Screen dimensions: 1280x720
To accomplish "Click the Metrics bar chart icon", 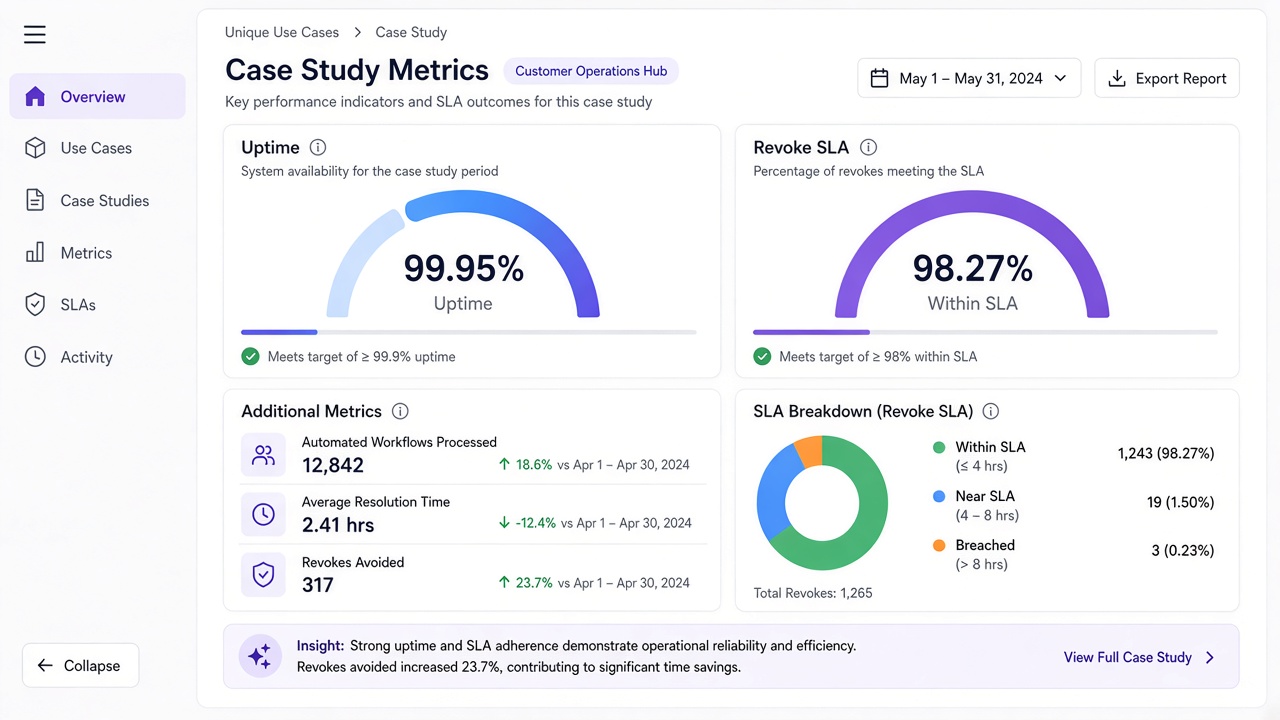I will [x=35, y=252].
